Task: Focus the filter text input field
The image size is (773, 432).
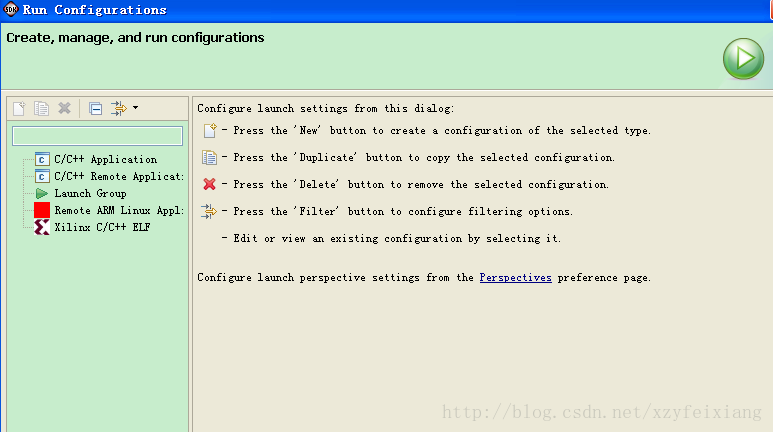Action: point(98,136)
